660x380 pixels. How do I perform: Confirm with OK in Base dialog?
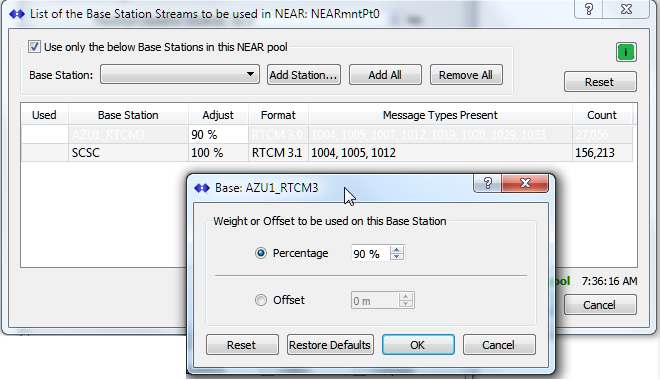[x=418, y=345]
